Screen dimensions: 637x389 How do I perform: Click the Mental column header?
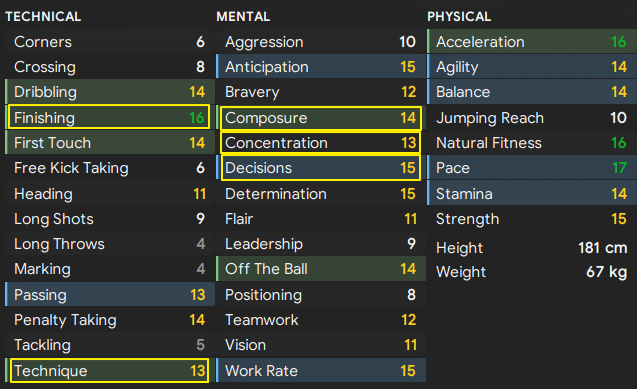(243, 17)
